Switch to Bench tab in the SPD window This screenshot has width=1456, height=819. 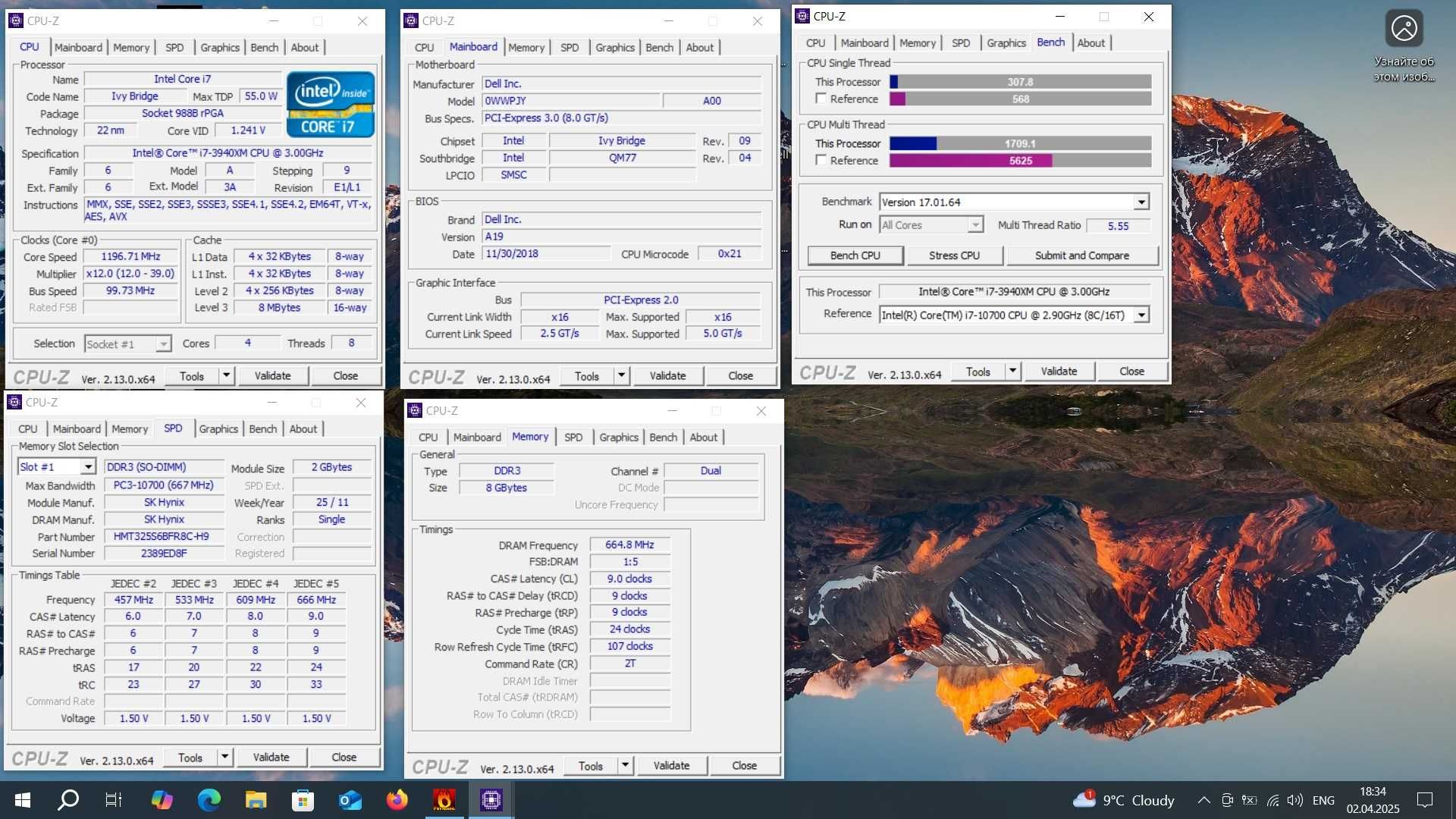(x=263, y=428)
